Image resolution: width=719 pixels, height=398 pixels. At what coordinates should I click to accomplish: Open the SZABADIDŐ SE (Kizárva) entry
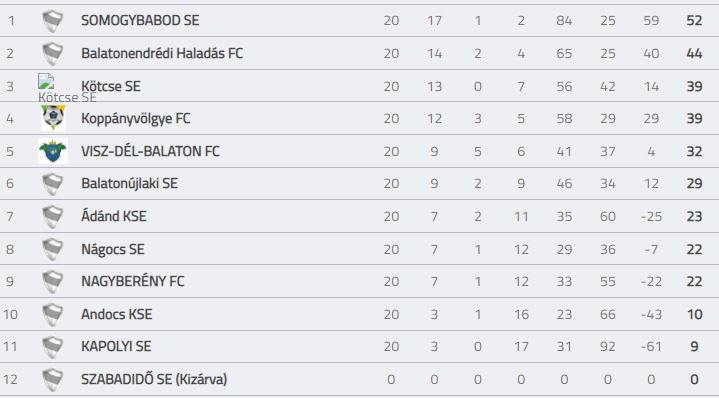click(154, 379)
